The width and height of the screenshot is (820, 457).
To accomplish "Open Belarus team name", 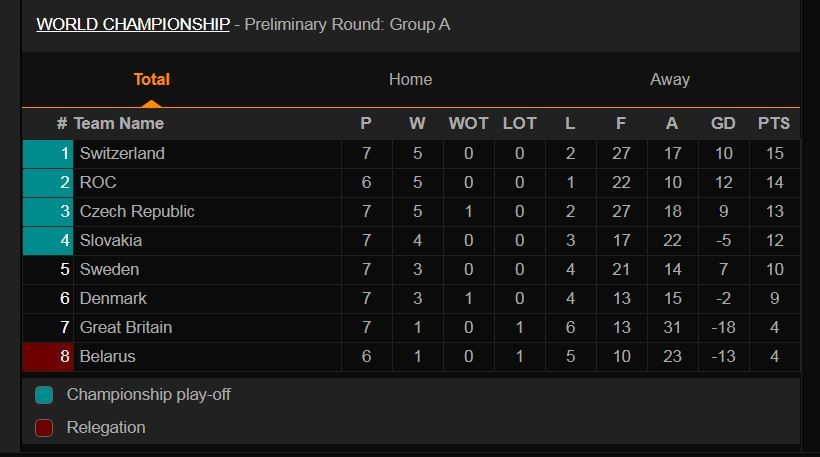I will tap(107, 357).
